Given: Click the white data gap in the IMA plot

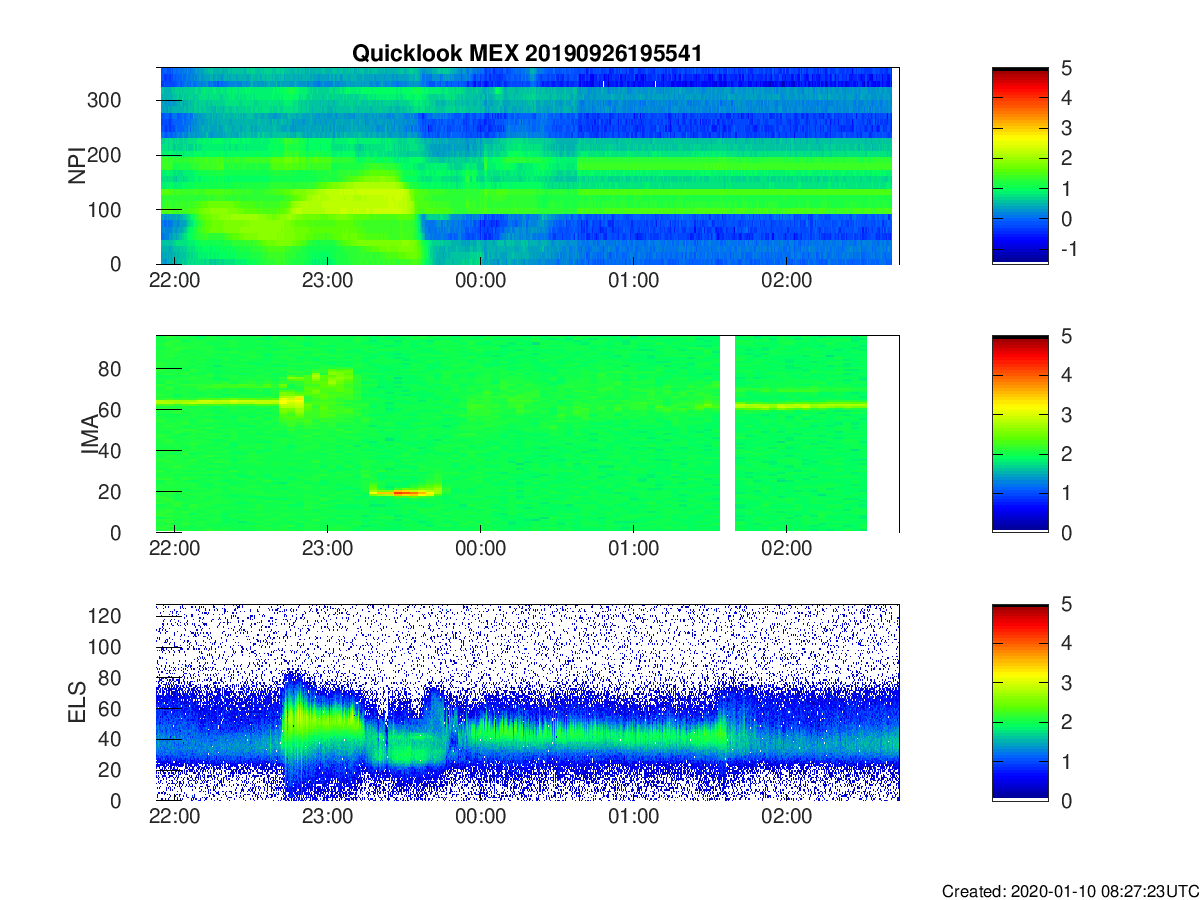Looking at the screenshot, I should pos(728,434).
